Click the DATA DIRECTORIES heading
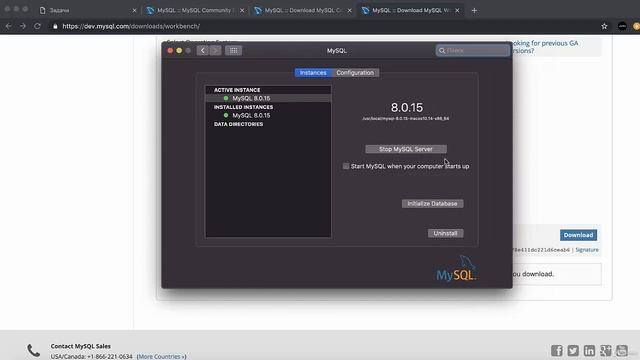The width and height of the screenshot is (640, 360). (238, 124)
